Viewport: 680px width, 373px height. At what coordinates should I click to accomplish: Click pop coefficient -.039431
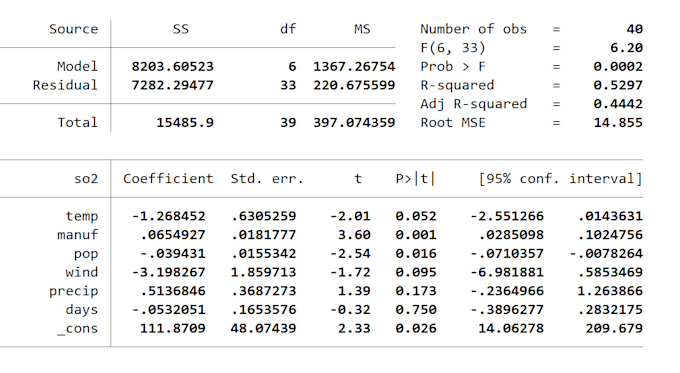(173, 253)
